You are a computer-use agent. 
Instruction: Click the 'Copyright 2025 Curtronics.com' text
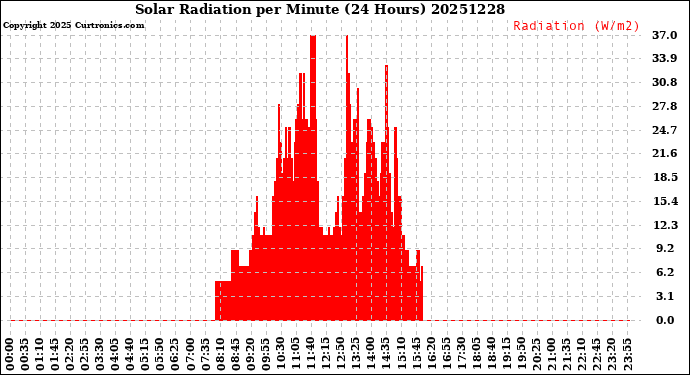73,25
